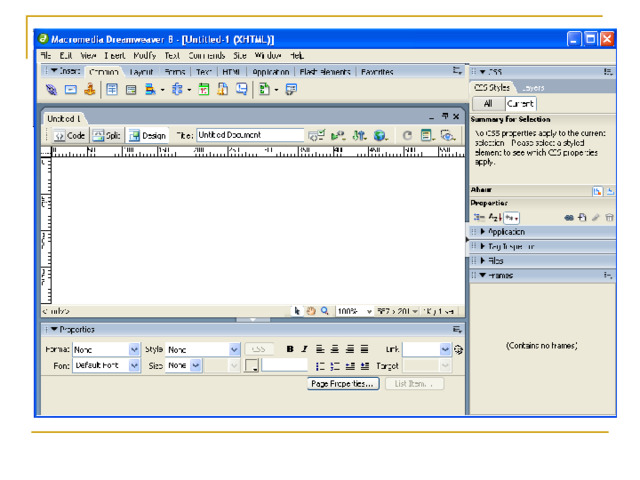Click the Insert Div Tag icon

coord(131,90)
